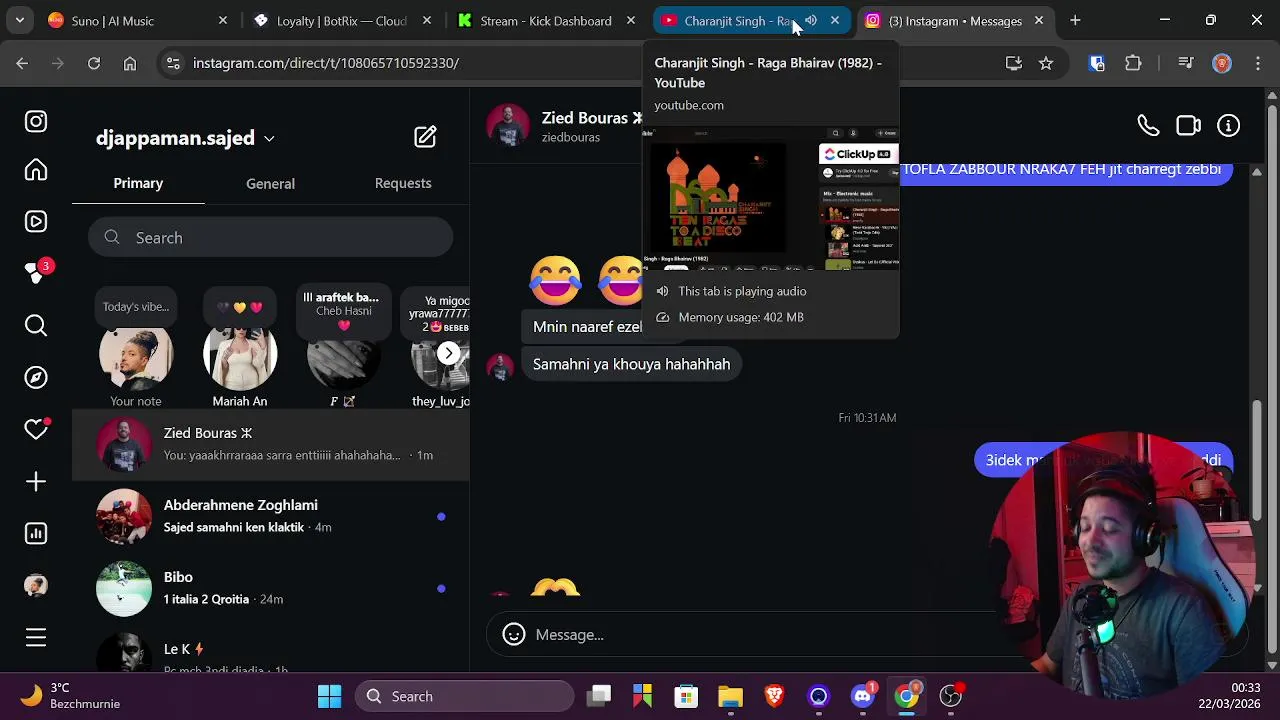Bookmark this page with the star icon
The image size is (1280, 720).
1046,63
